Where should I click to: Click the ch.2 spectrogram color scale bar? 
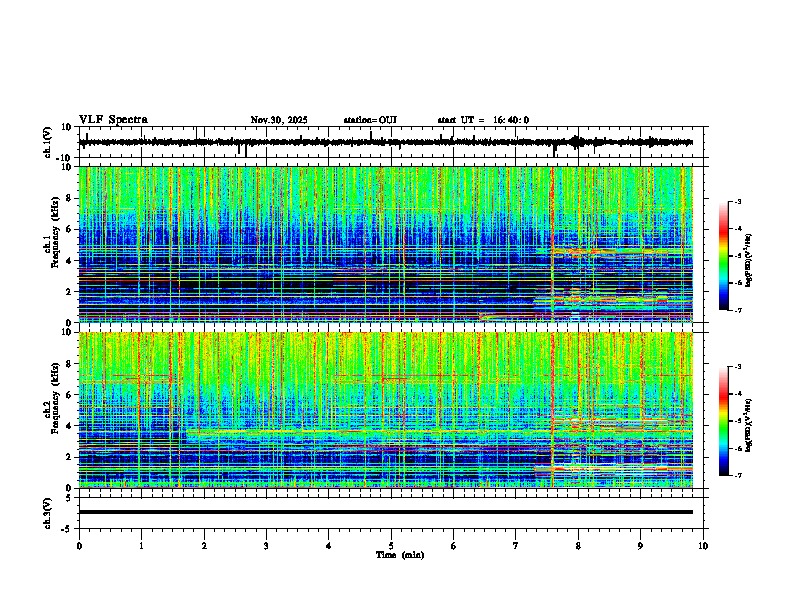724,421
